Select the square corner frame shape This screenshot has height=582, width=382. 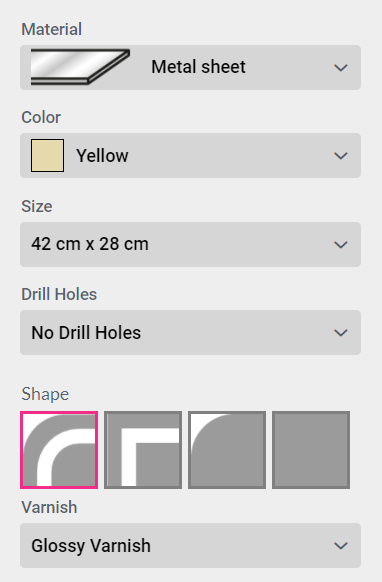coord(143,449)
